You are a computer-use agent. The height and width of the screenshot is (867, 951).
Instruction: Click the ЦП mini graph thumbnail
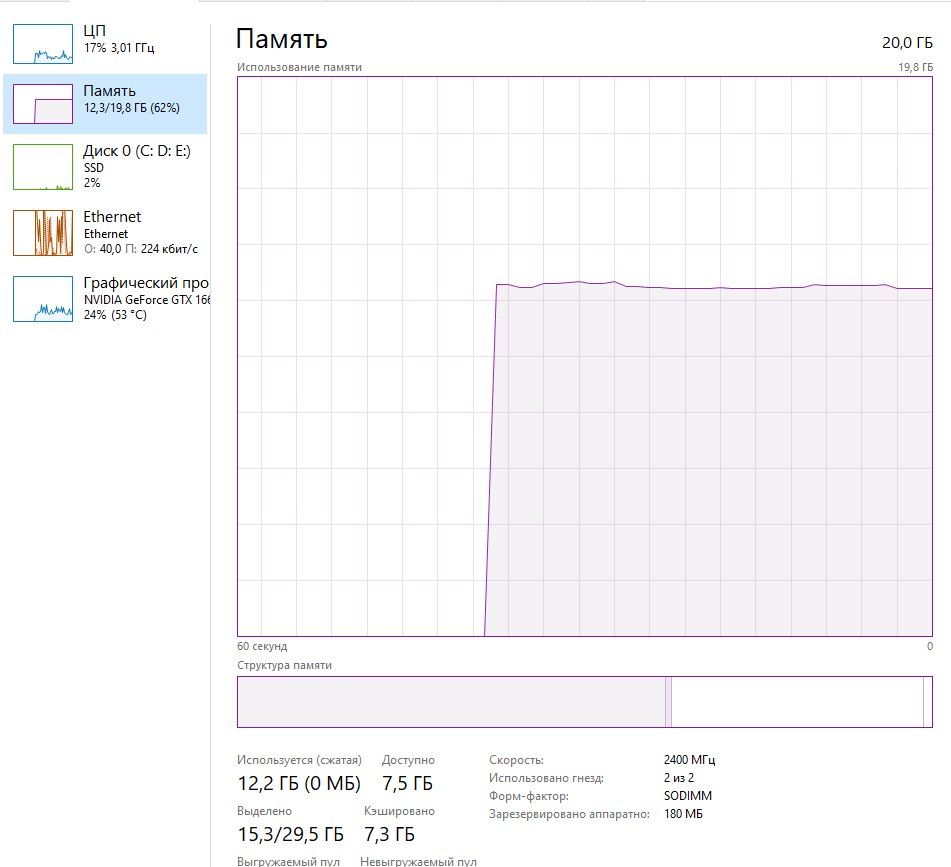tap(43, 44)
